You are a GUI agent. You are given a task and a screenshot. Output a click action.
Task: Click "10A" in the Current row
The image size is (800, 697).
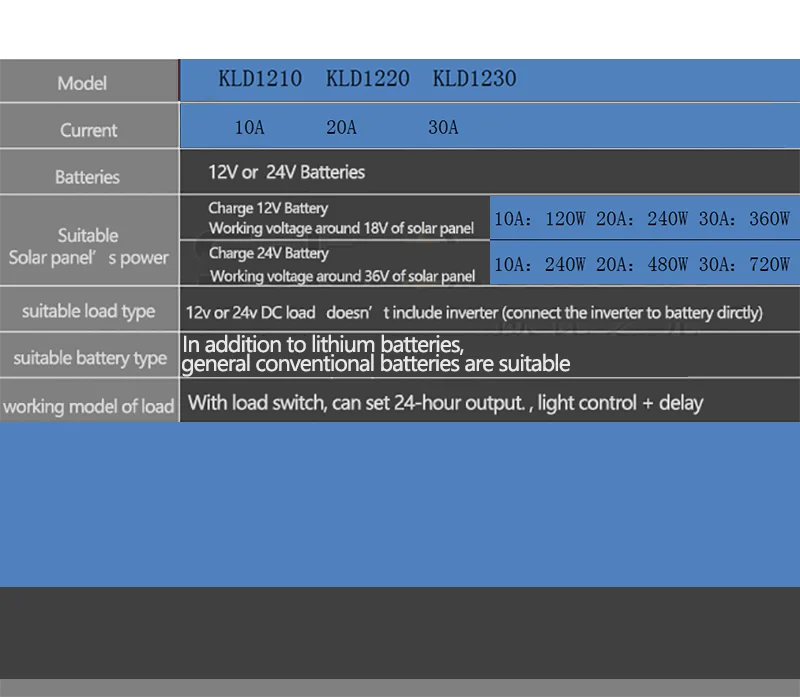tap(249, 127)
